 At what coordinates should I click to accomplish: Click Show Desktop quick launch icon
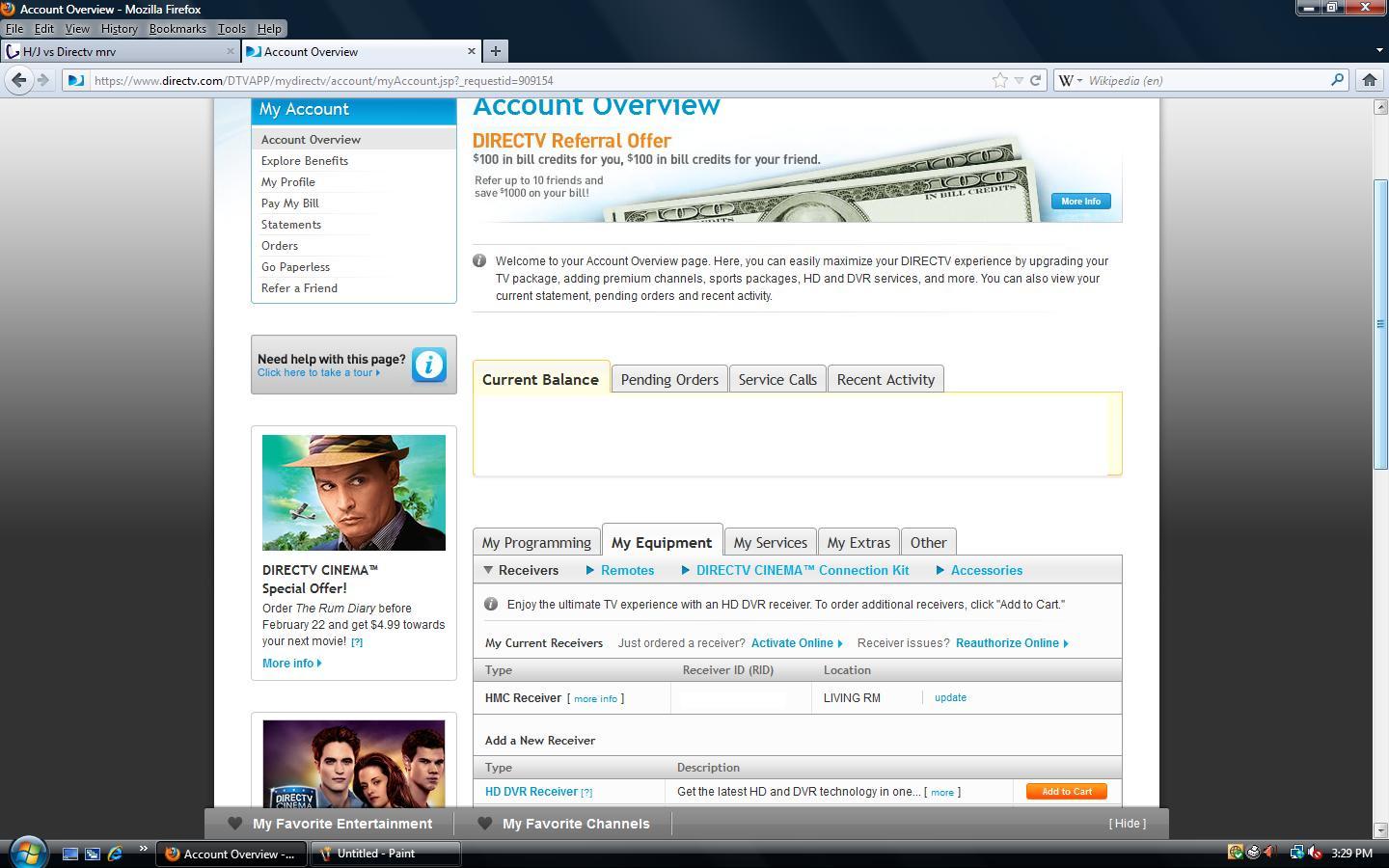click(70, 854)
